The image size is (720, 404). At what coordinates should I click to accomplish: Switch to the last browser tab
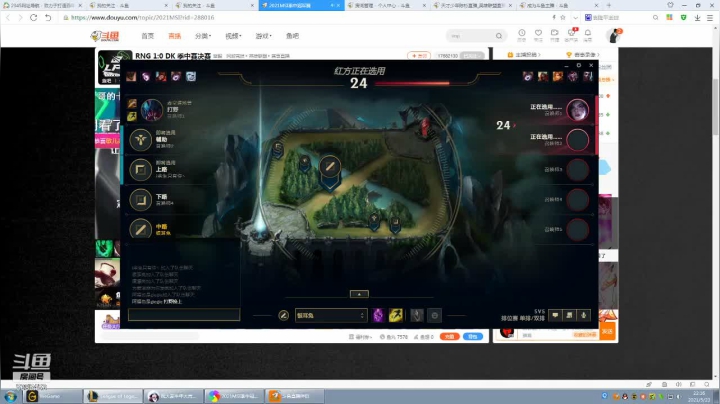click(559, 6)
